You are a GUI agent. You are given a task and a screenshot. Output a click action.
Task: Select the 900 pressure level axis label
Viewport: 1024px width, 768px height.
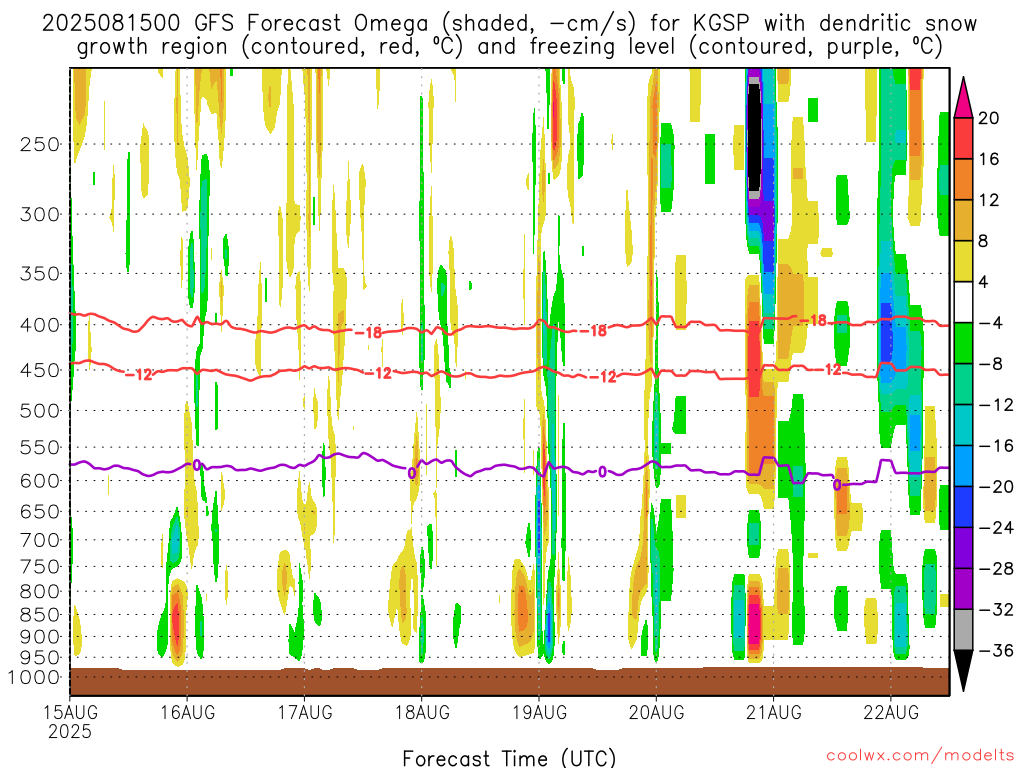[x=40, y=637]
